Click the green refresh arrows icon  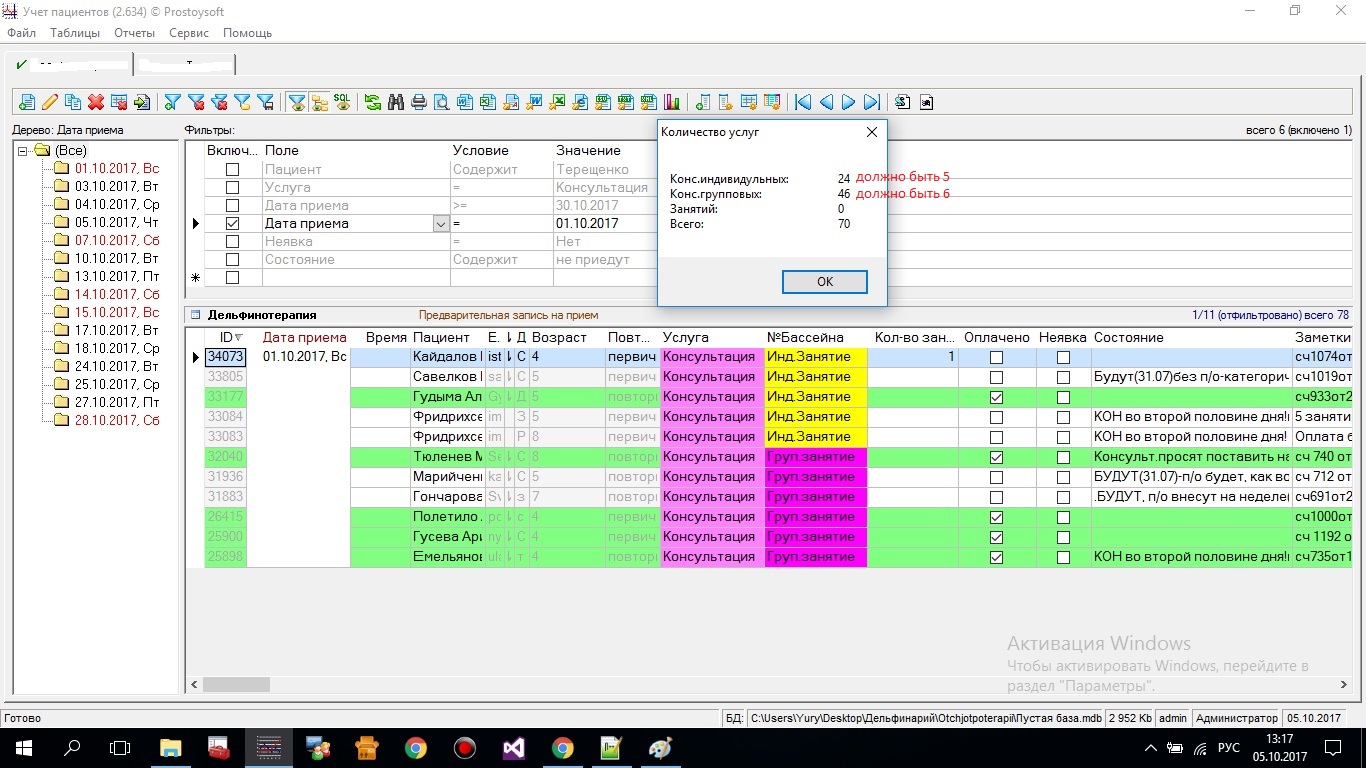[372, 102]
